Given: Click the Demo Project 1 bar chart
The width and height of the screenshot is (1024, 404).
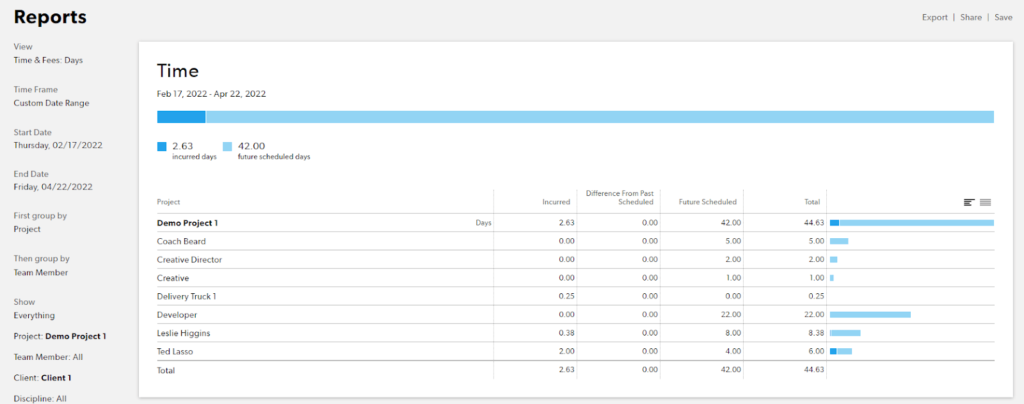Looking at the screenshot, I should click(x=912, y=223).
